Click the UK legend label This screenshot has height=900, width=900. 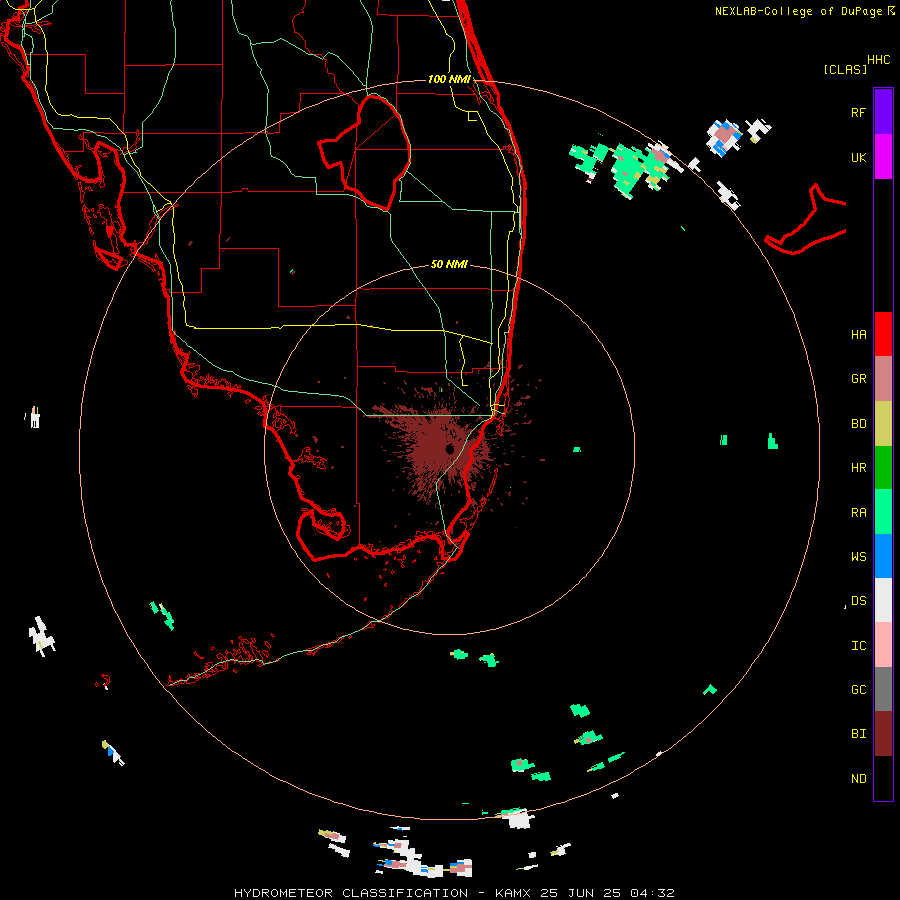(858, 158)
